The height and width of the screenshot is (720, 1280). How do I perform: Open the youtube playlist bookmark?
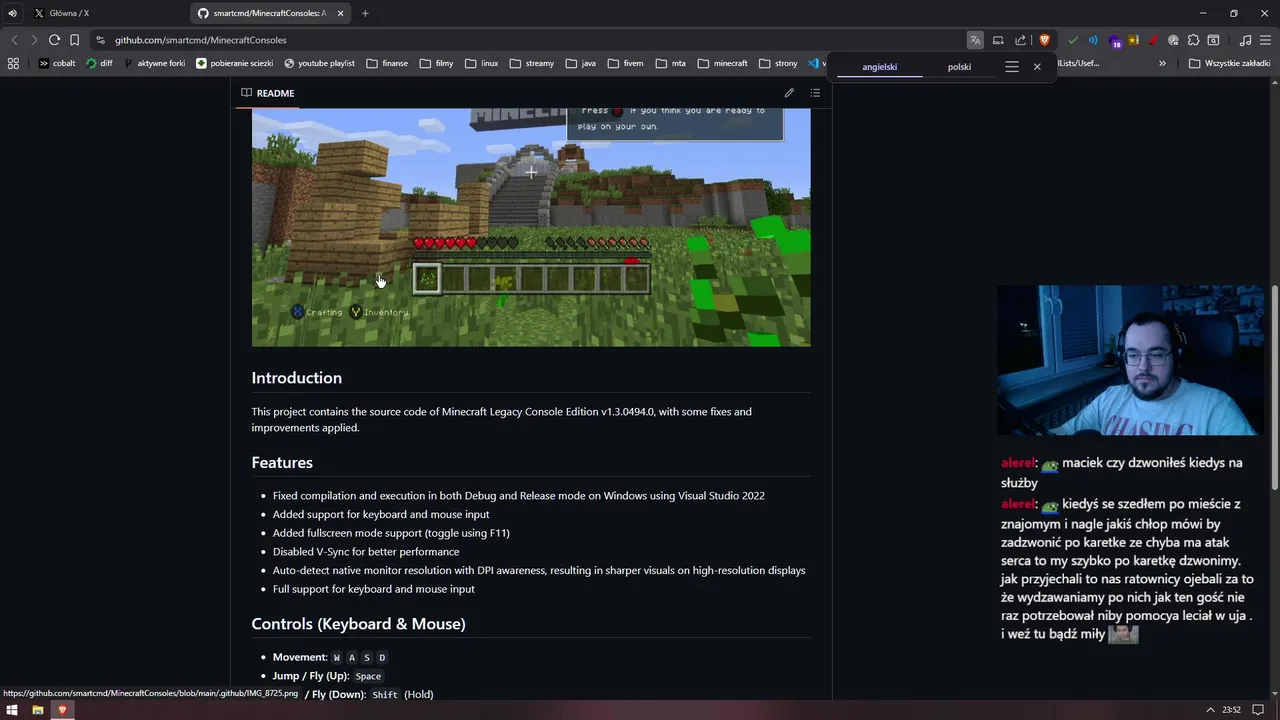[x=319, y=63]
